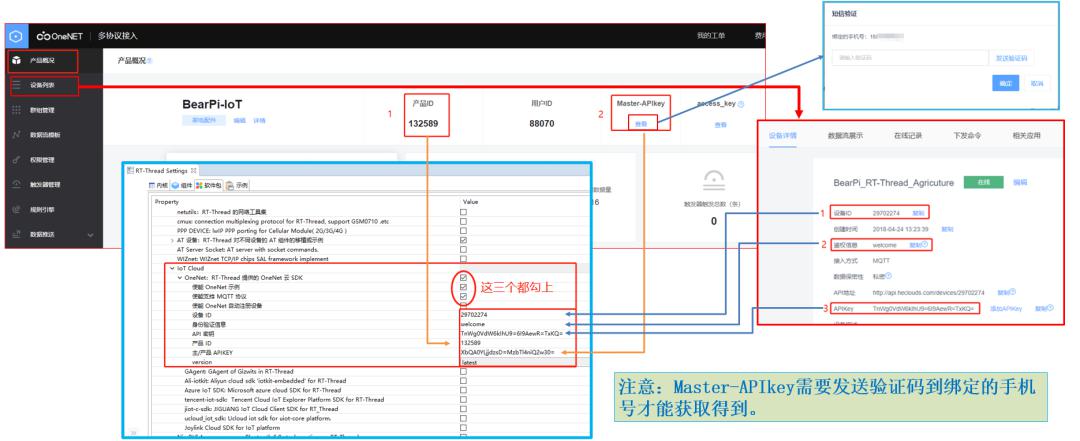
Task: Click the icon beside 数据推送
Action: pos(17,234)
